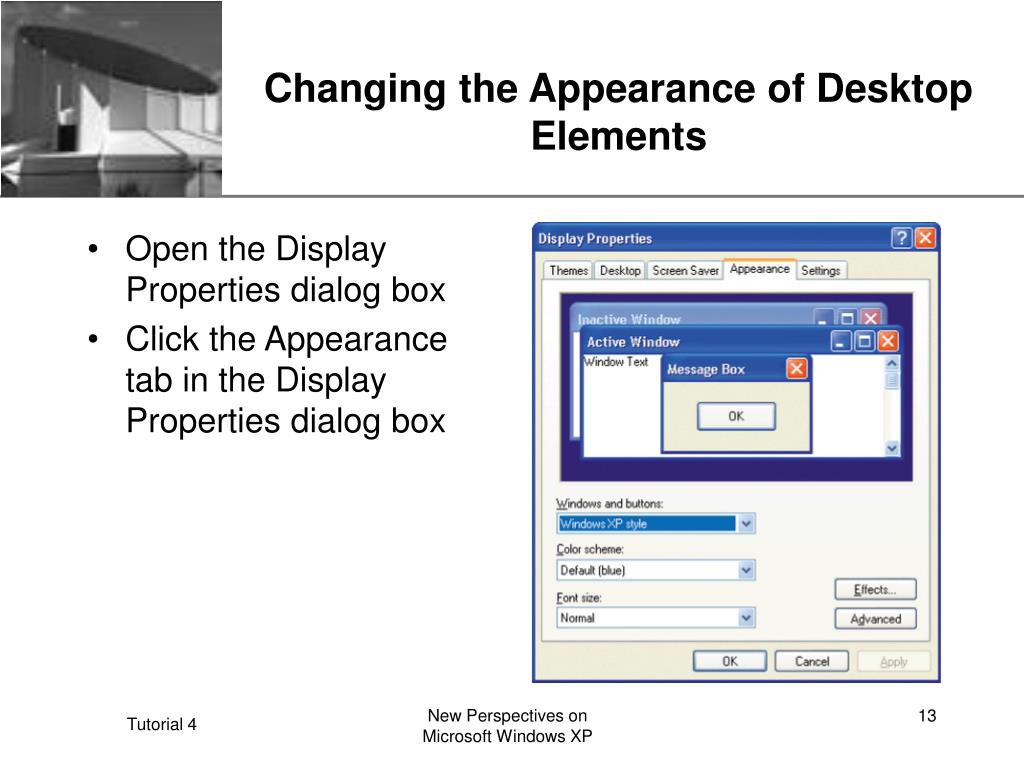Open the Advanced appearance settings

[x=875, y=619]
